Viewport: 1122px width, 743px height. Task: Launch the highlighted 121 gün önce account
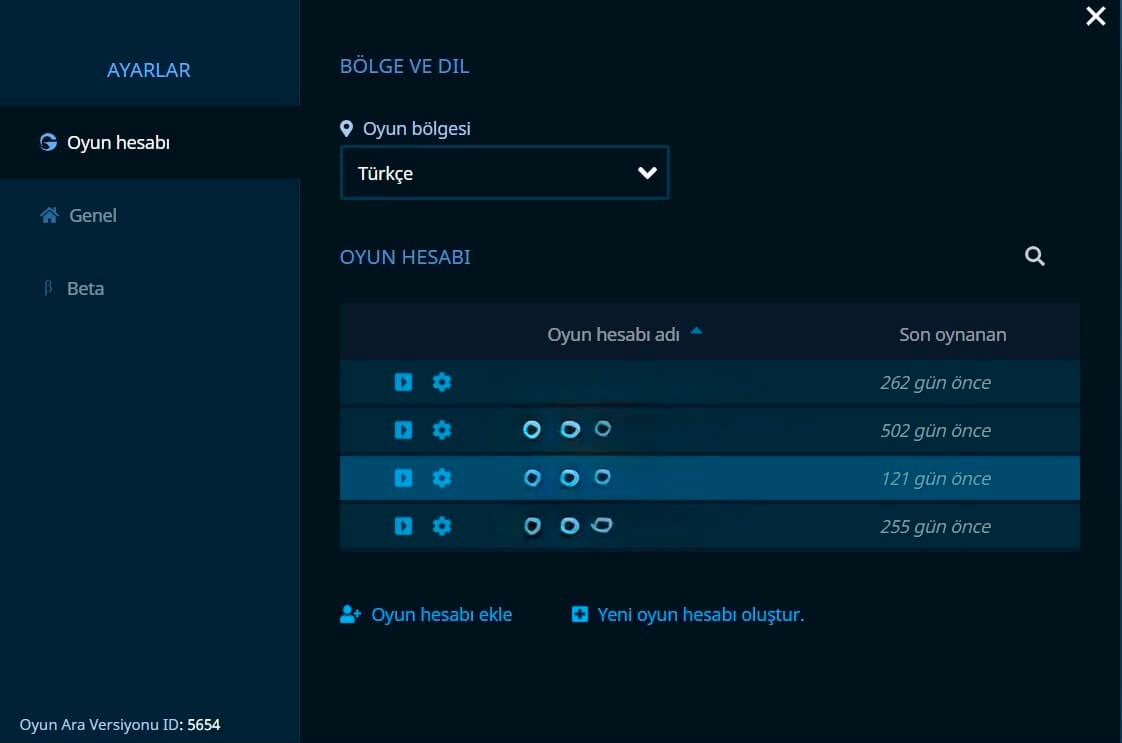[x=404, y=478]
